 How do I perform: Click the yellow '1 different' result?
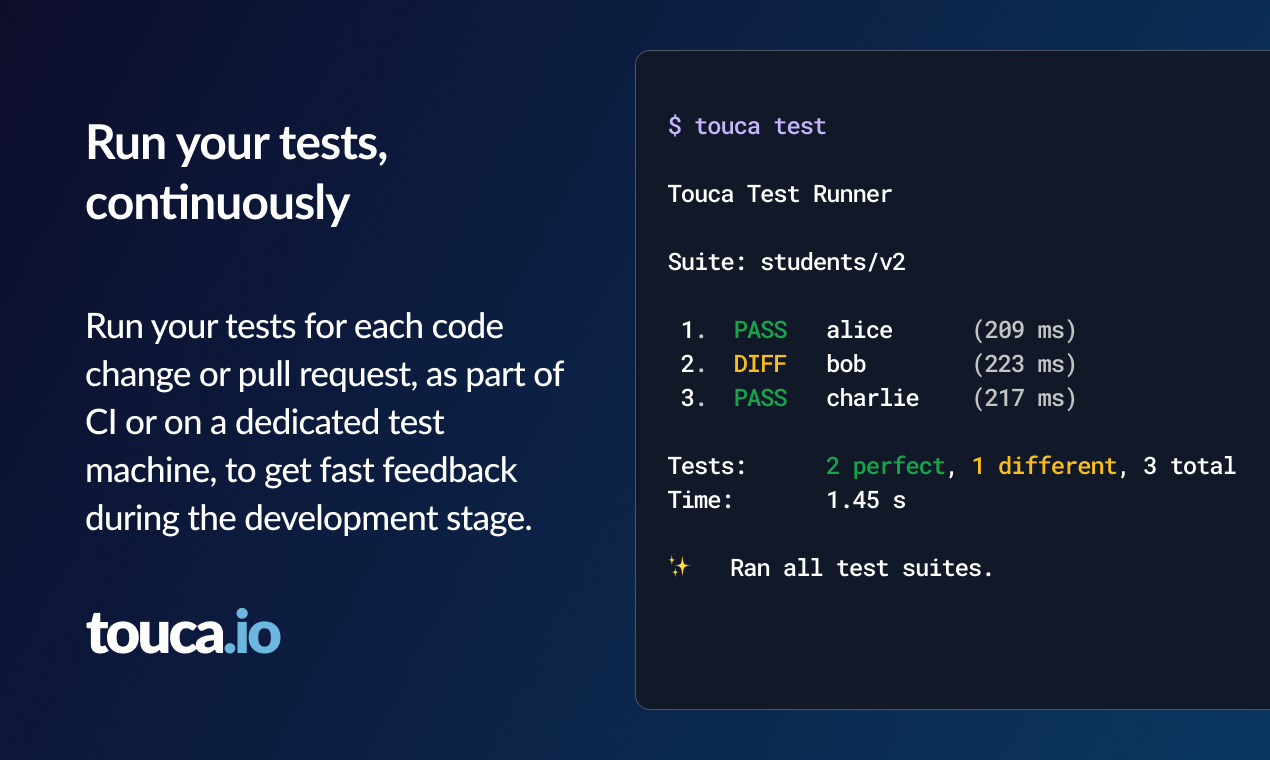click(x=1044, y=466)
